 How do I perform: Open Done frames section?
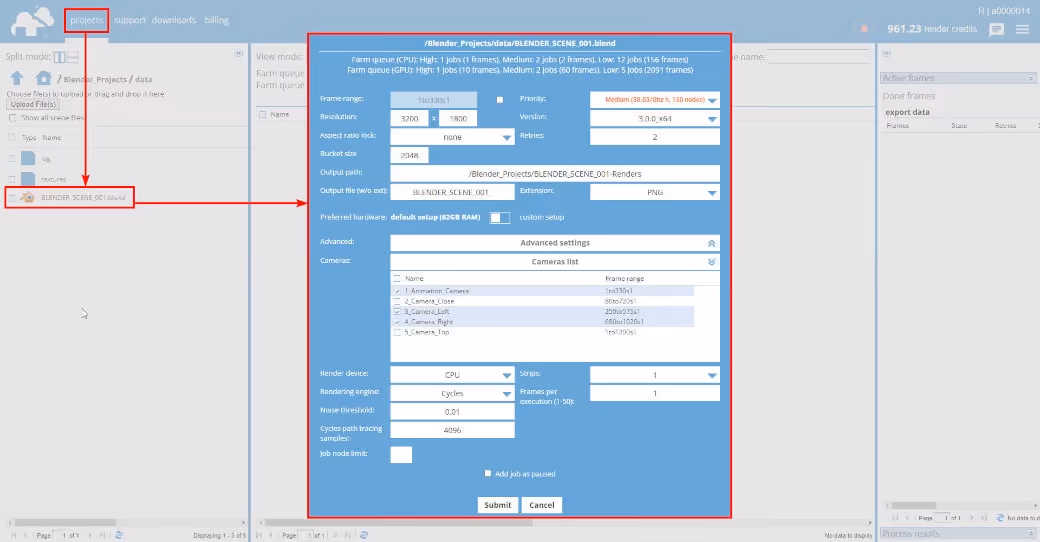click(909, 96)
